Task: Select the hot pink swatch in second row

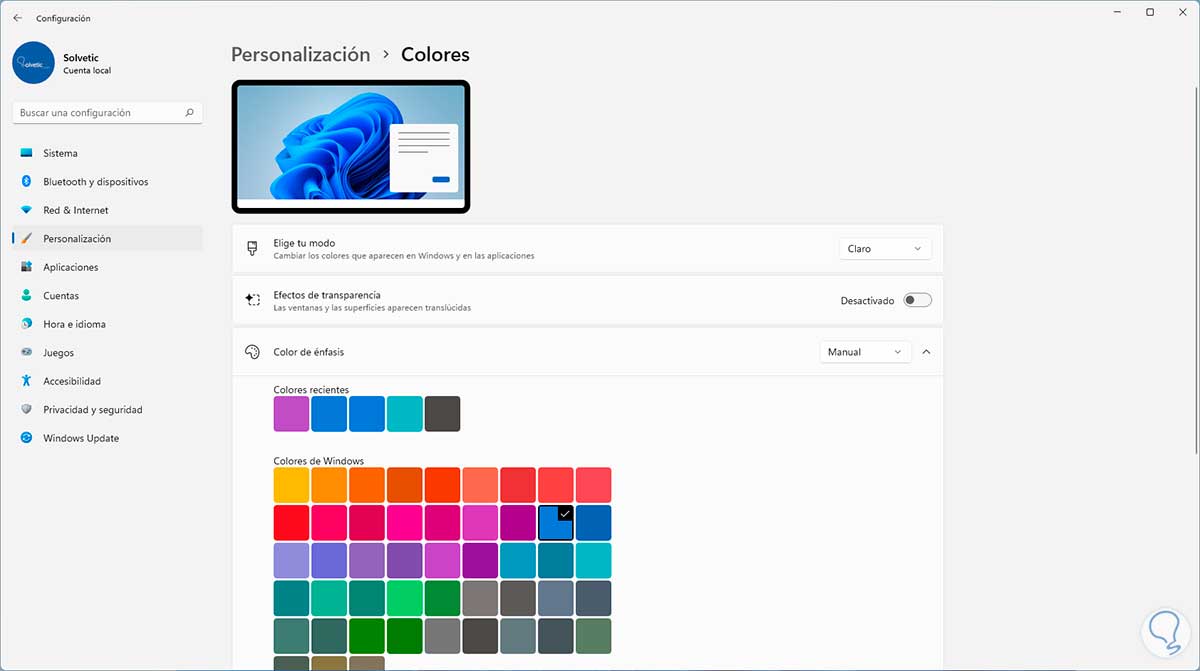Action: pyautogui.click(x=405, y=523)
